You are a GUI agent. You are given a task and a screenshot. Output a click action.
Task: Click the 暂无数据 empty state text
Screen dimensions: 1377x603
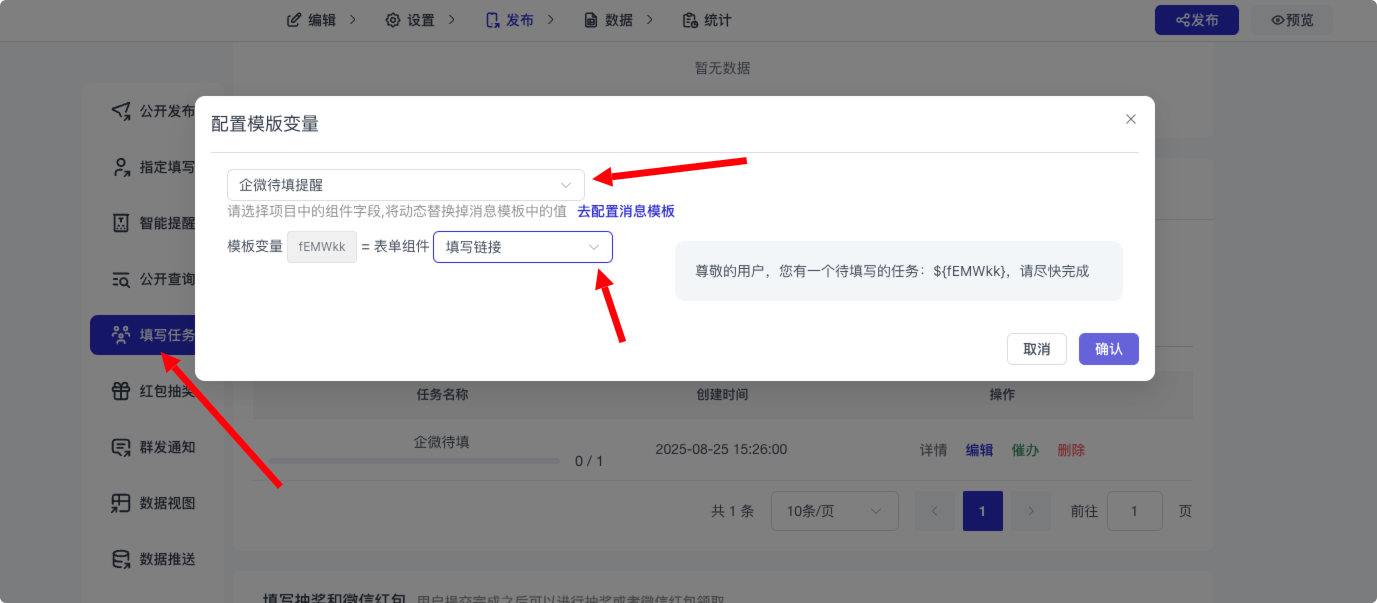tap(722, 68)
